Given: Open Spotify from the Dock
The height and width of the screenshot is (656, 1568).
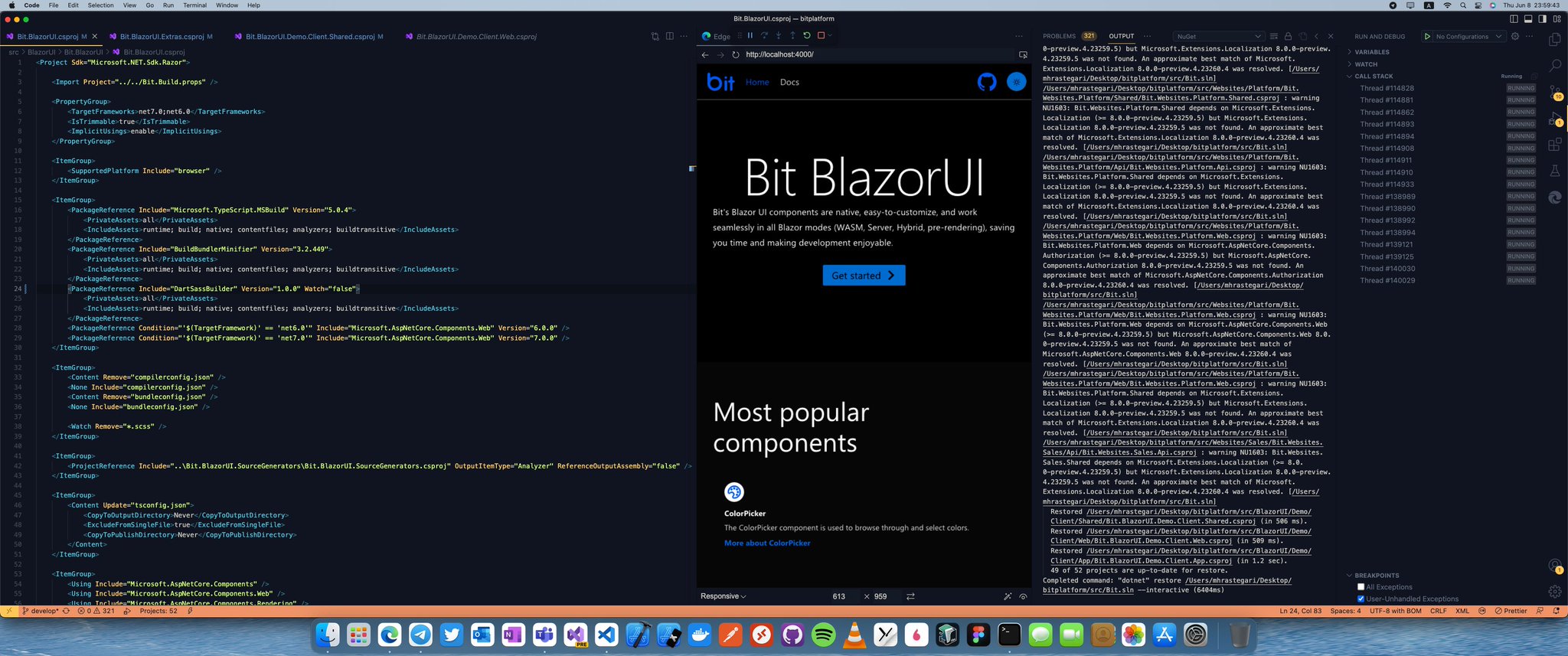Looking at the screenshot, I should (x=823, y=635).
